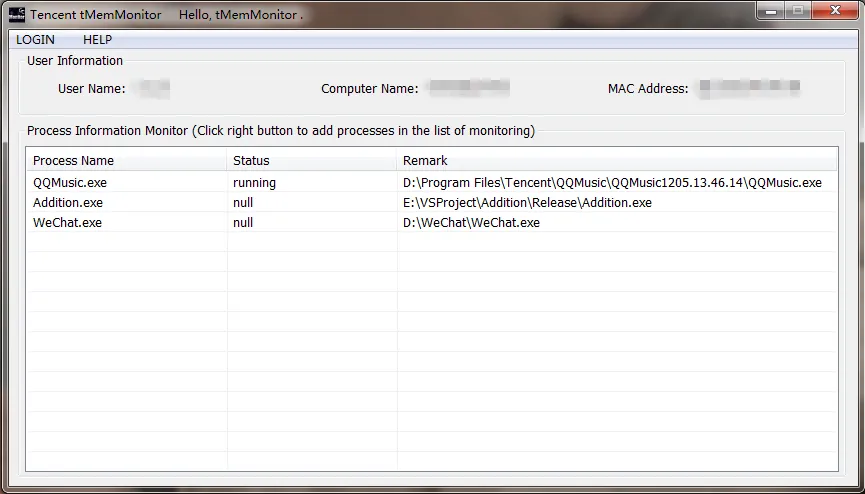Click the tMemMonitor app icon in title bar
This screenshot has height=494, width=865.
[17, 14]
